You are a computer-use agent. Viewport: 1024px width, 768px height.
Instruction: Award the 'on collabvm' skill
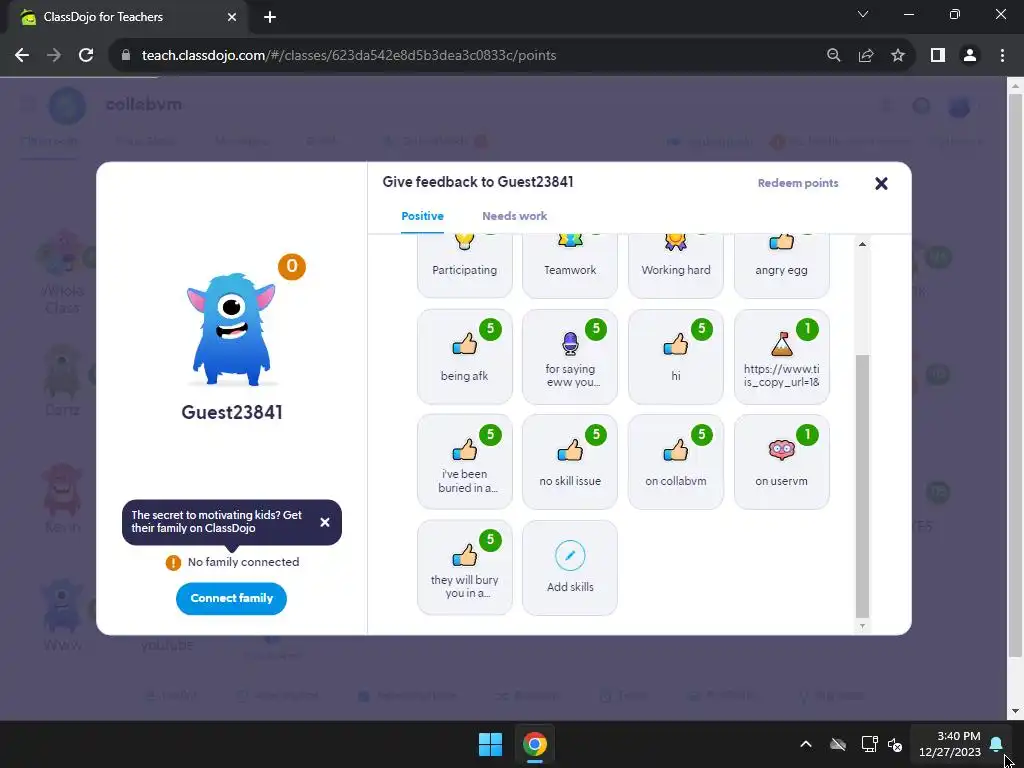(x=676, y=462)
